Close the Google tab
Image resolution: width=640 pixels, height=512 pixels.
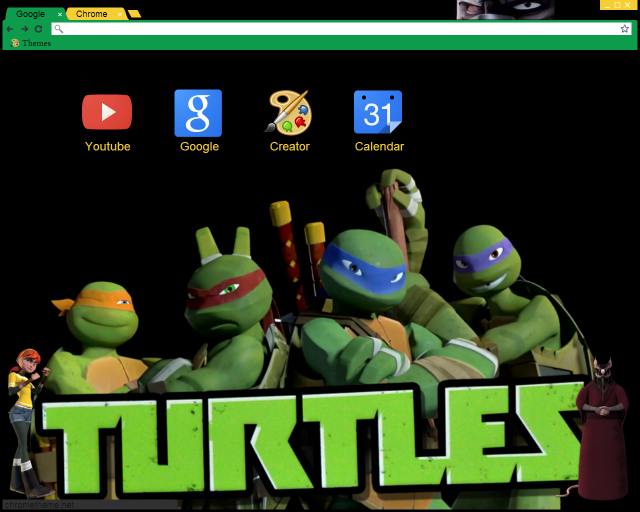click(60, 14)
